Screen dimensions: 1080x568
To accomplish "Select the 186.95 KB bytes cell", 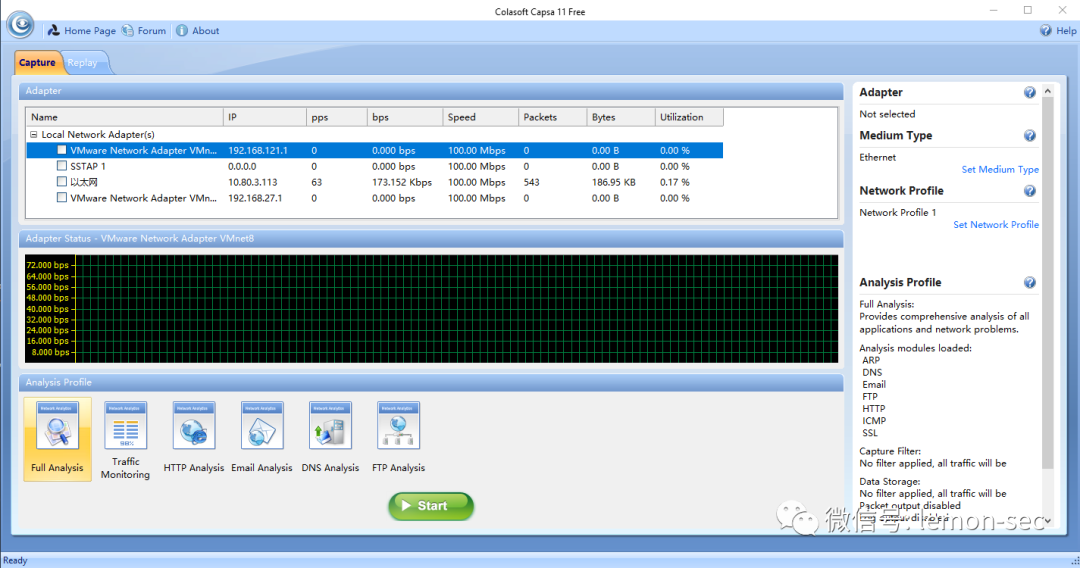I will [614, 182].
